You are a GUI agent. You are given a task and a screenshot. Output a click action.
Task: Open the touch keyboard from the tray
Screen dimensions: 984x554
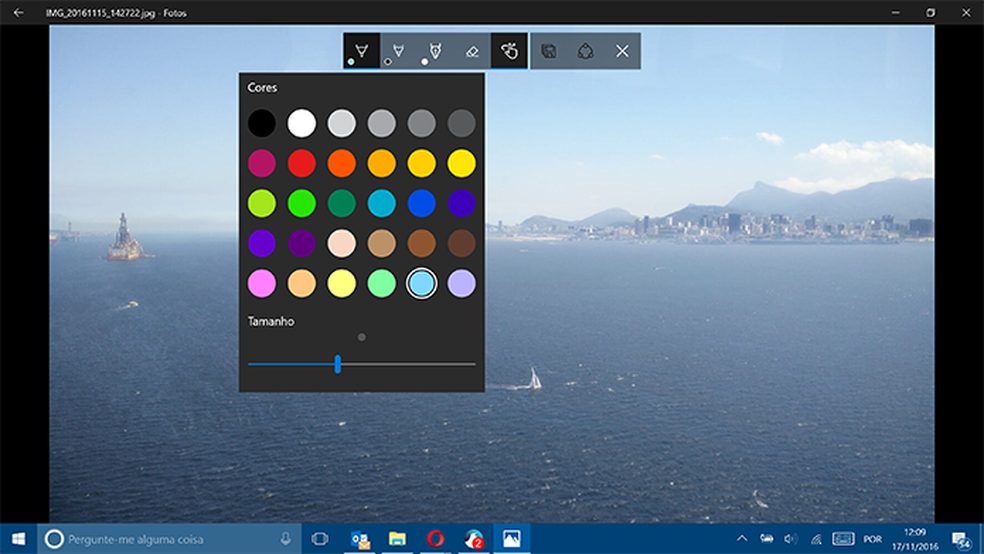pos(843,539)
